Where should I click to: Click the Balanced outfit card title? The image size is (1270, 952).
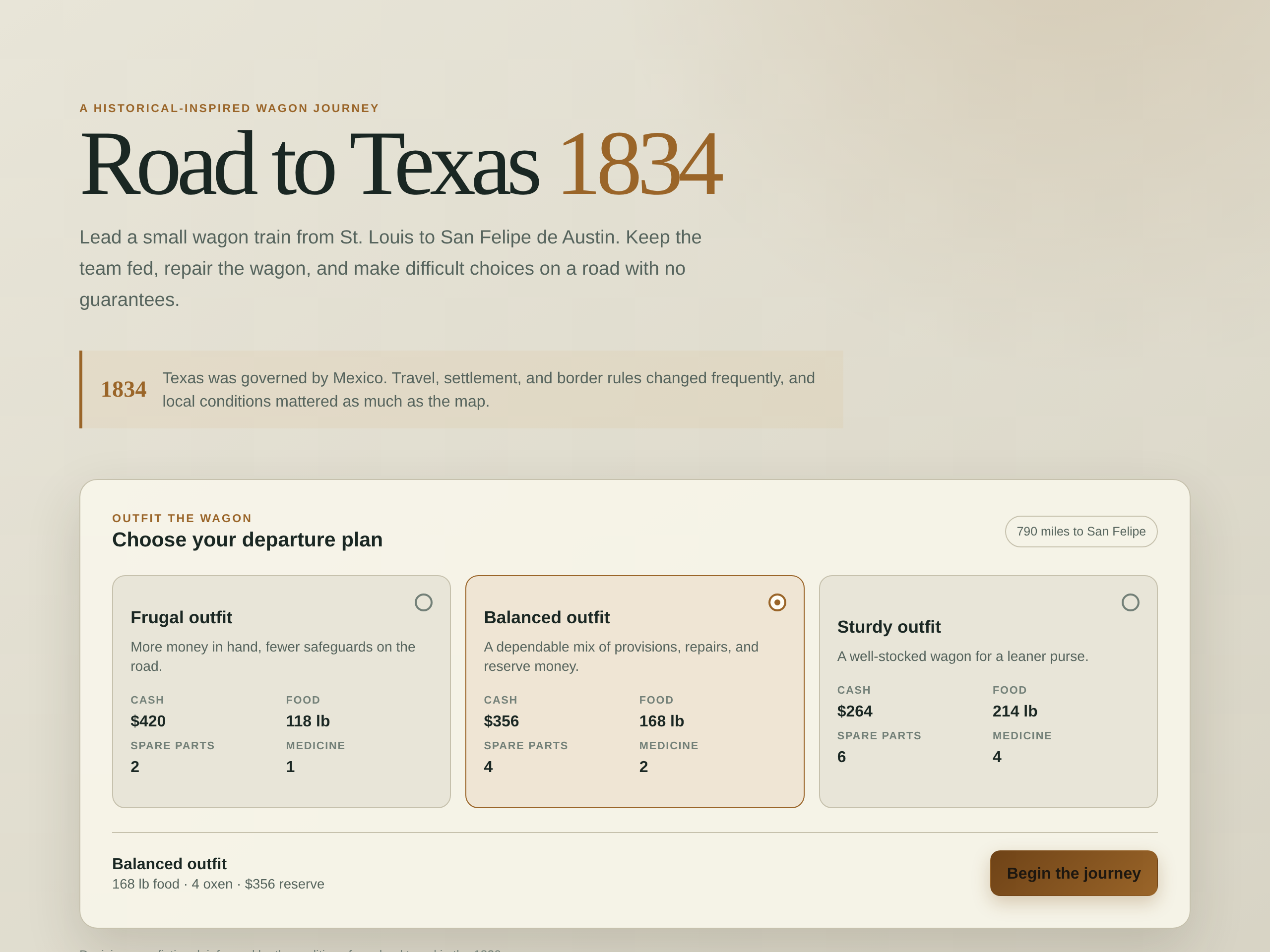point(547,617)
